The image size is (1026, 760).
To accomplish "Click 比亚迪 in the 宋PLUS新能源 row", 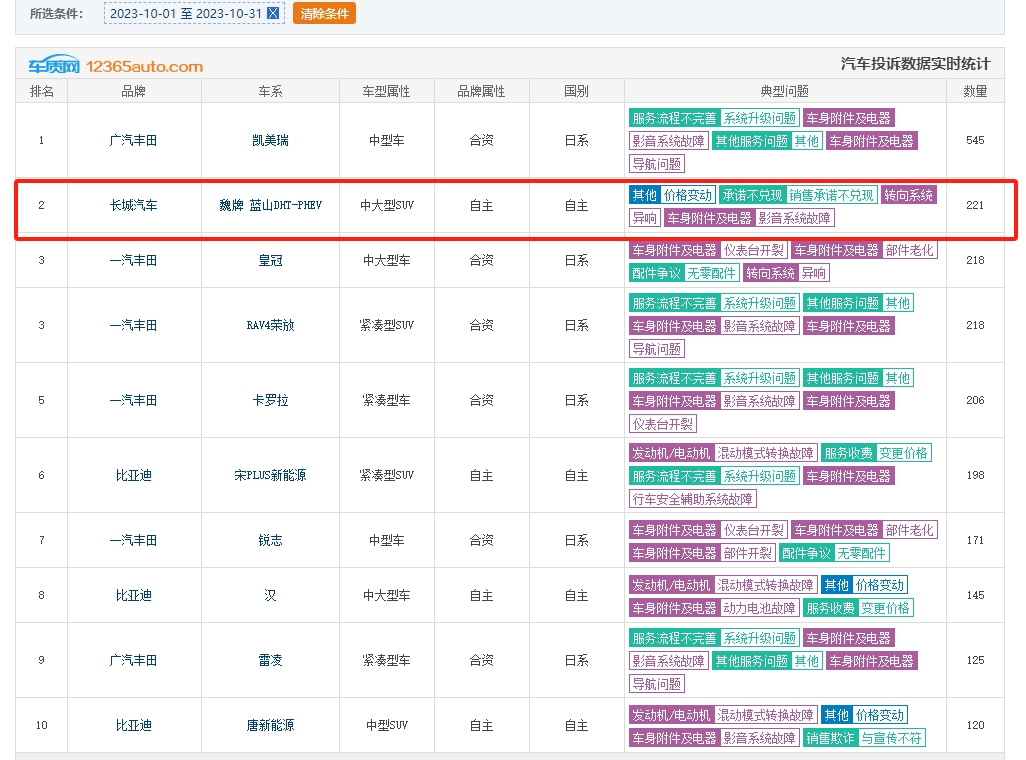I will tap(133, 475).
